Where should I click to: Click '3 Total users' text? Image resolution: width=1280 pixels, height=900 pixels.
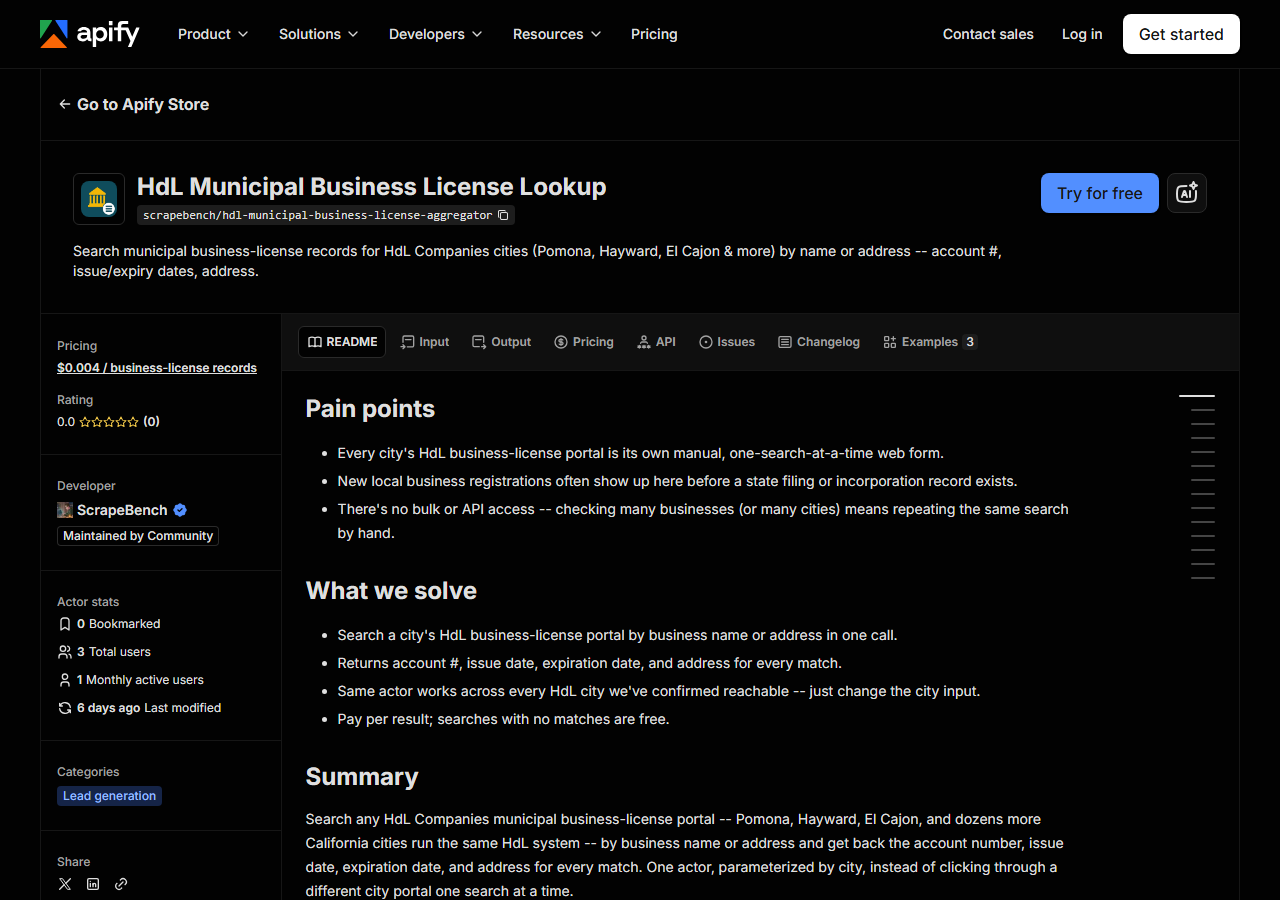(x=114, y=652)
